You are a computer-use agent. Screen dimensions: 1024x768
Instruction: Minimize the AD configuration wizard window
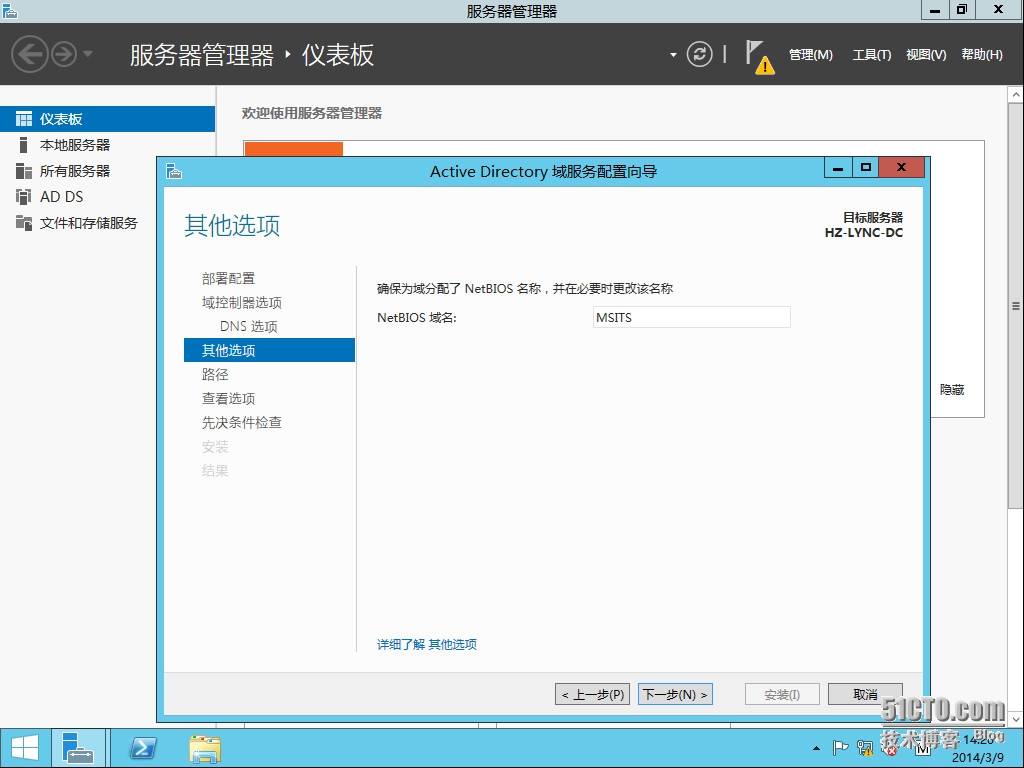click(x=838, y=168)
